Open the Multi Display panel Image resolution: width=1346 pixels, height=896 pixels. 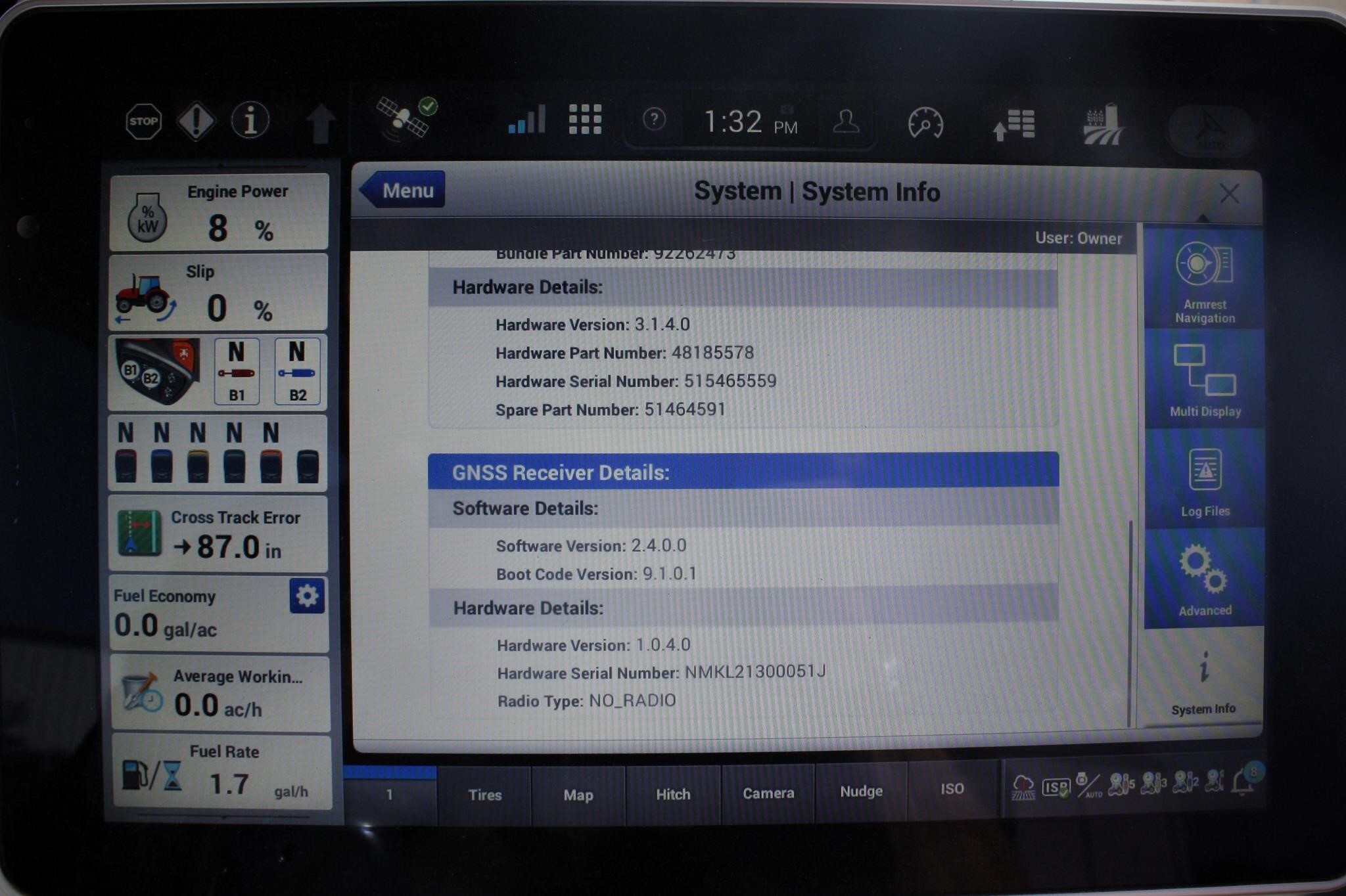pos(1205,380)
